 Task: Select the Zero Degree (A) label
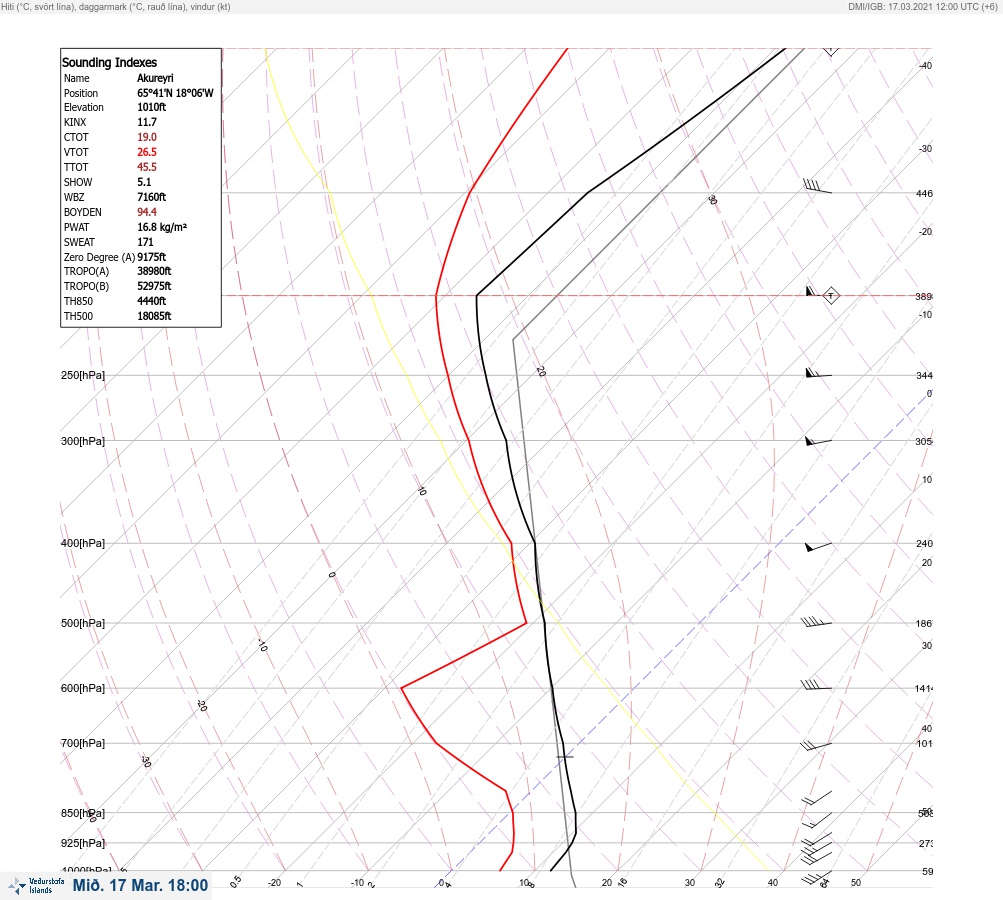99,257
